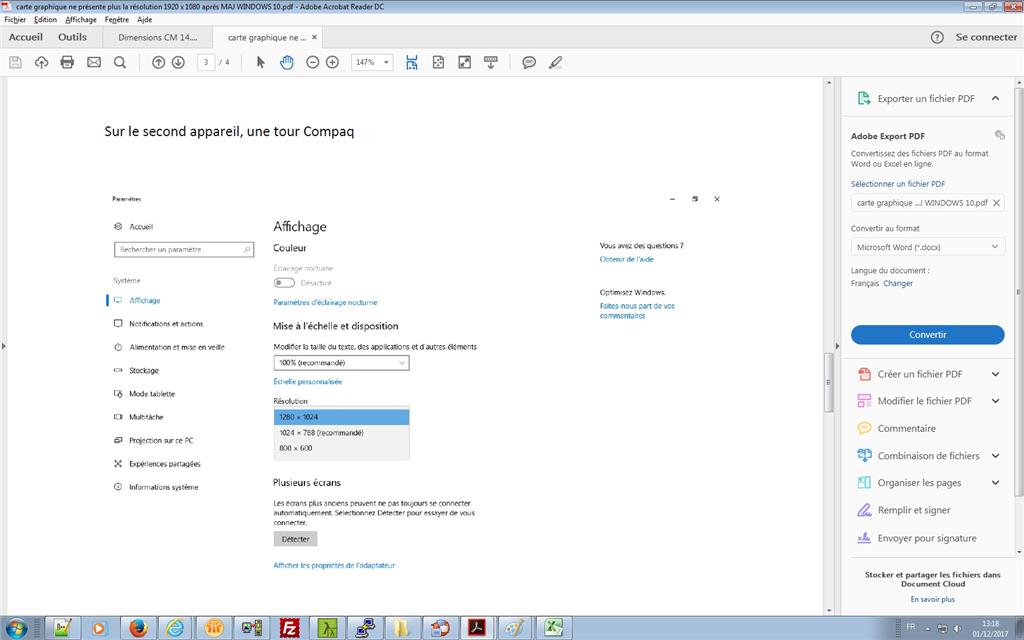Activate the Hand pan tool
The image size is (1024, 640).
(x=287, y=63)
